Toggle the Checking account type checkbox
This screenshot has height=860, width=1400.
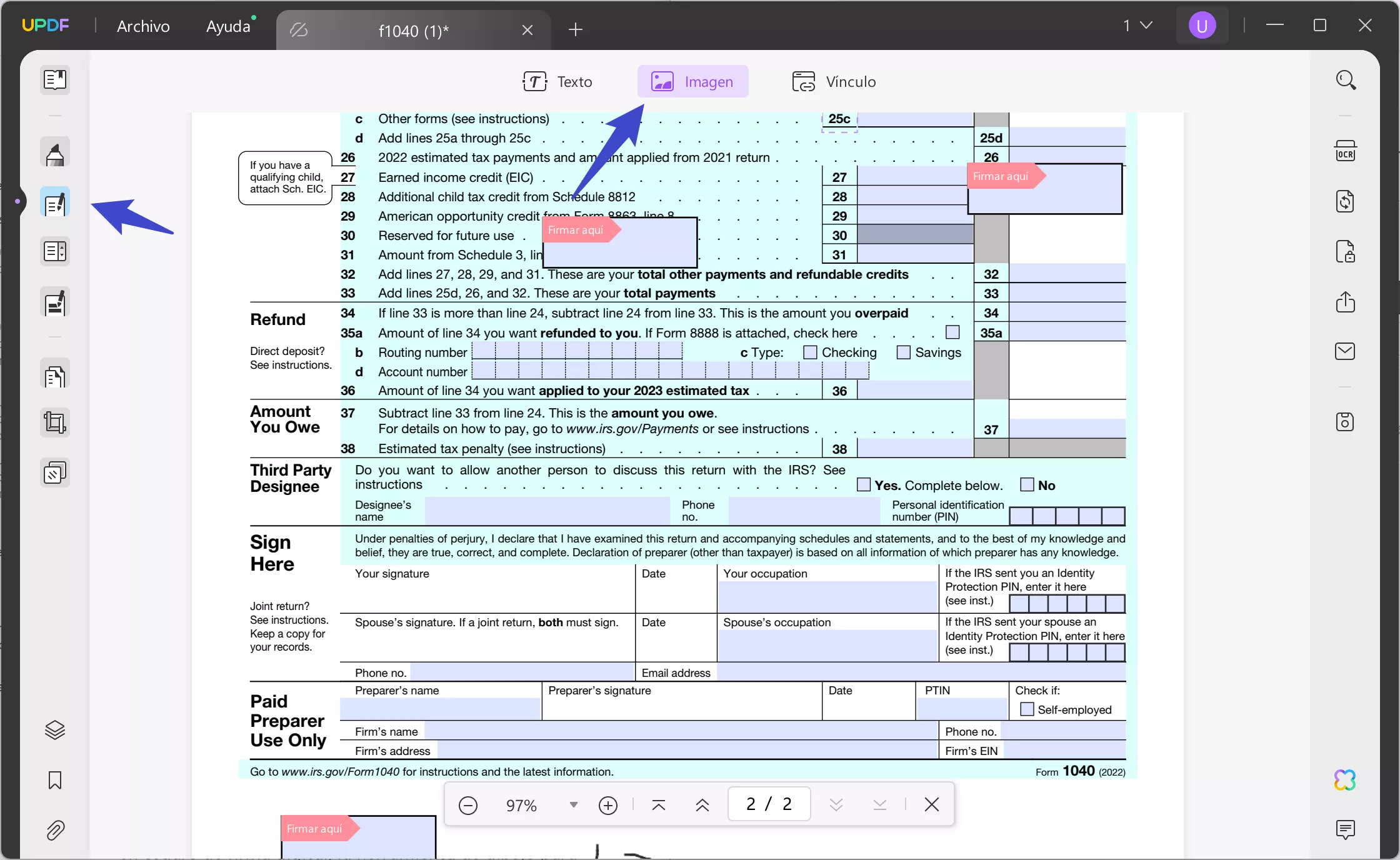pyautogui.click(x=809, y=352)
